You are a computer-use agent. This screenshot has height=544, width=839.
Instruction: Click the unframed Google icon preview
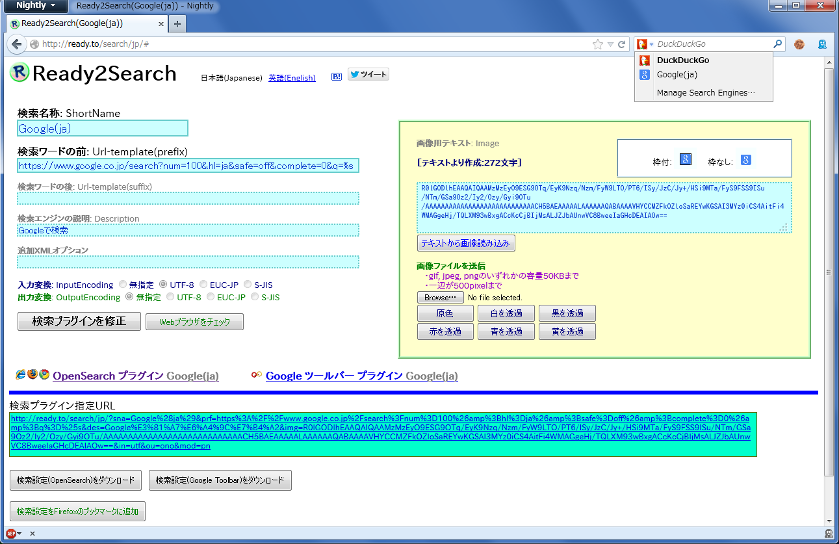tap(745, 160)
